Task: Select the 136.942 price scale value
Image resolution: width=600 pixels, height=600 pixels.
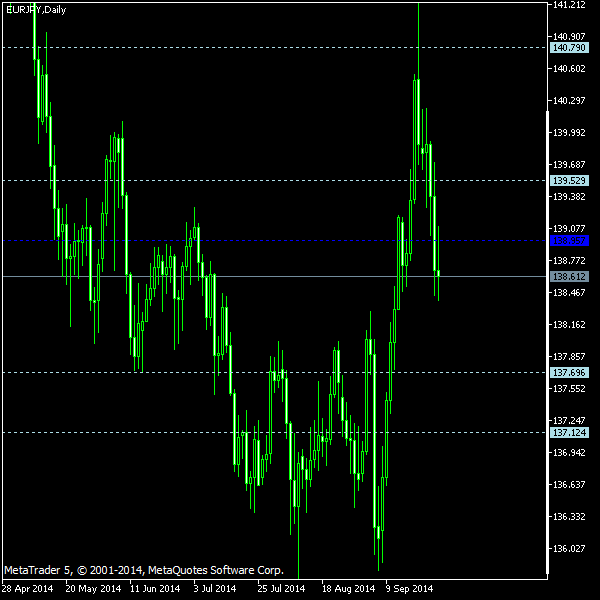Action: 569,452
